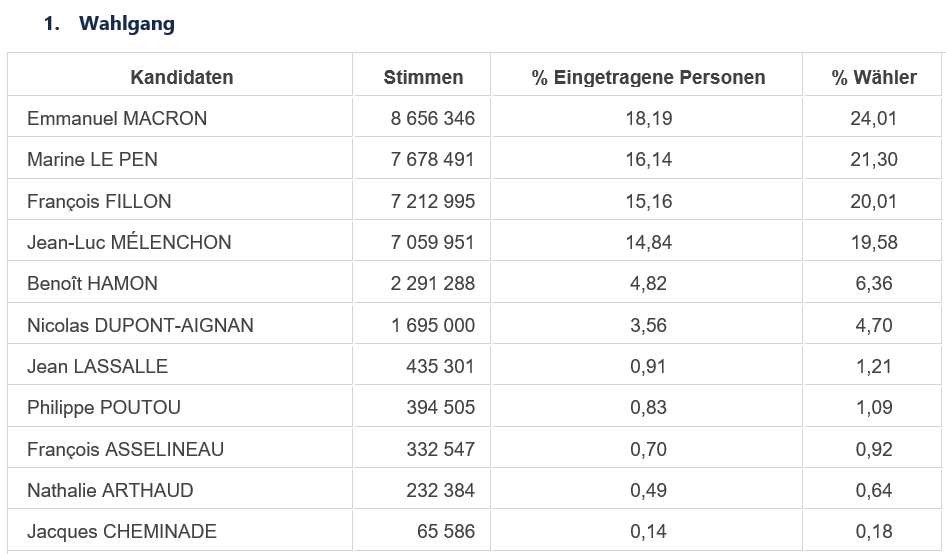Select the Nicolas DUPONT-AIGNAN name cell

point(140,325)
